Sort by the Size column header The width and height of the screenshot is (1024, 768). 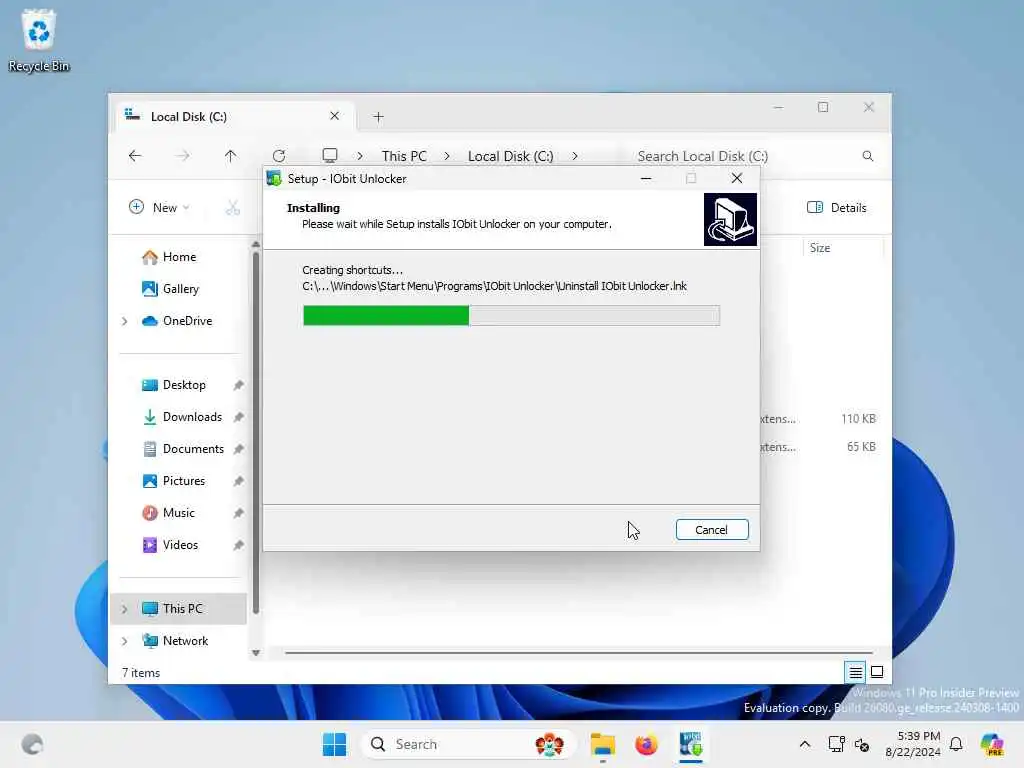842,248
